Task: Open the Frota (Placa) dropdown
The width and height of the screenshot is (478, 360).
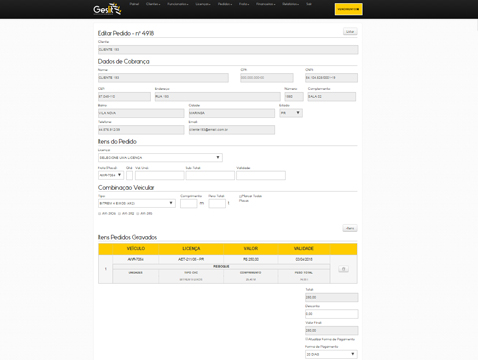Action: coord(111,175)
